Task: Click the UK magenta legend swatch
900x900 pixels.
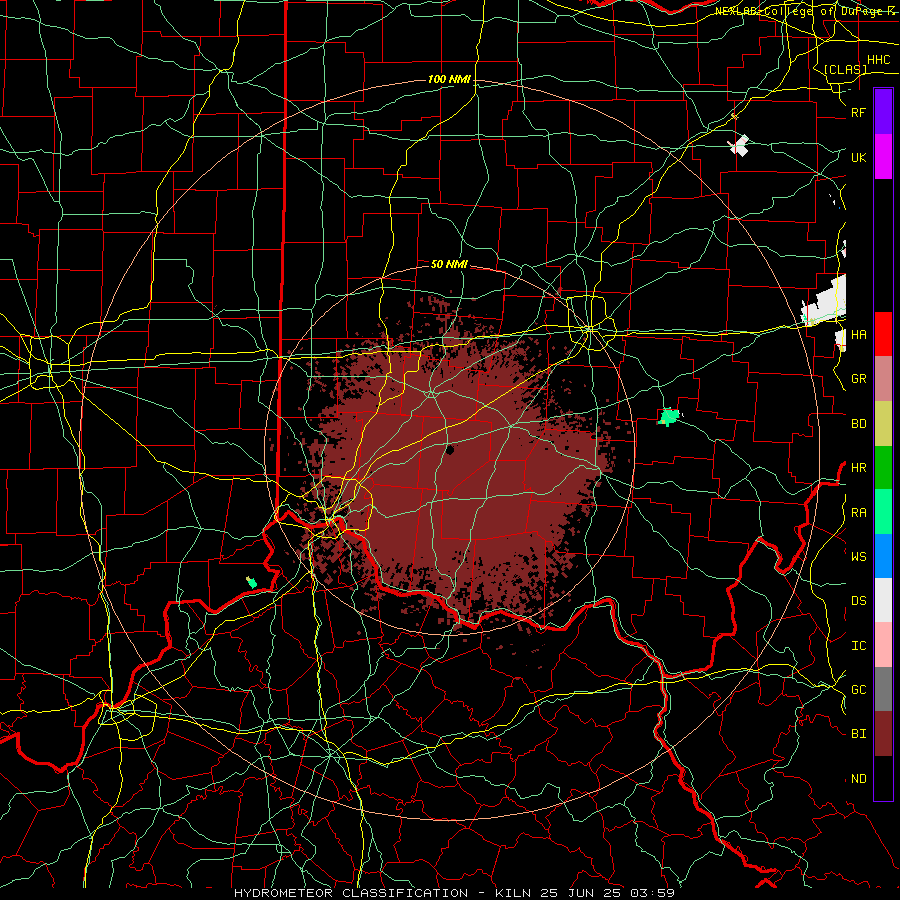Action: (883, 157)
